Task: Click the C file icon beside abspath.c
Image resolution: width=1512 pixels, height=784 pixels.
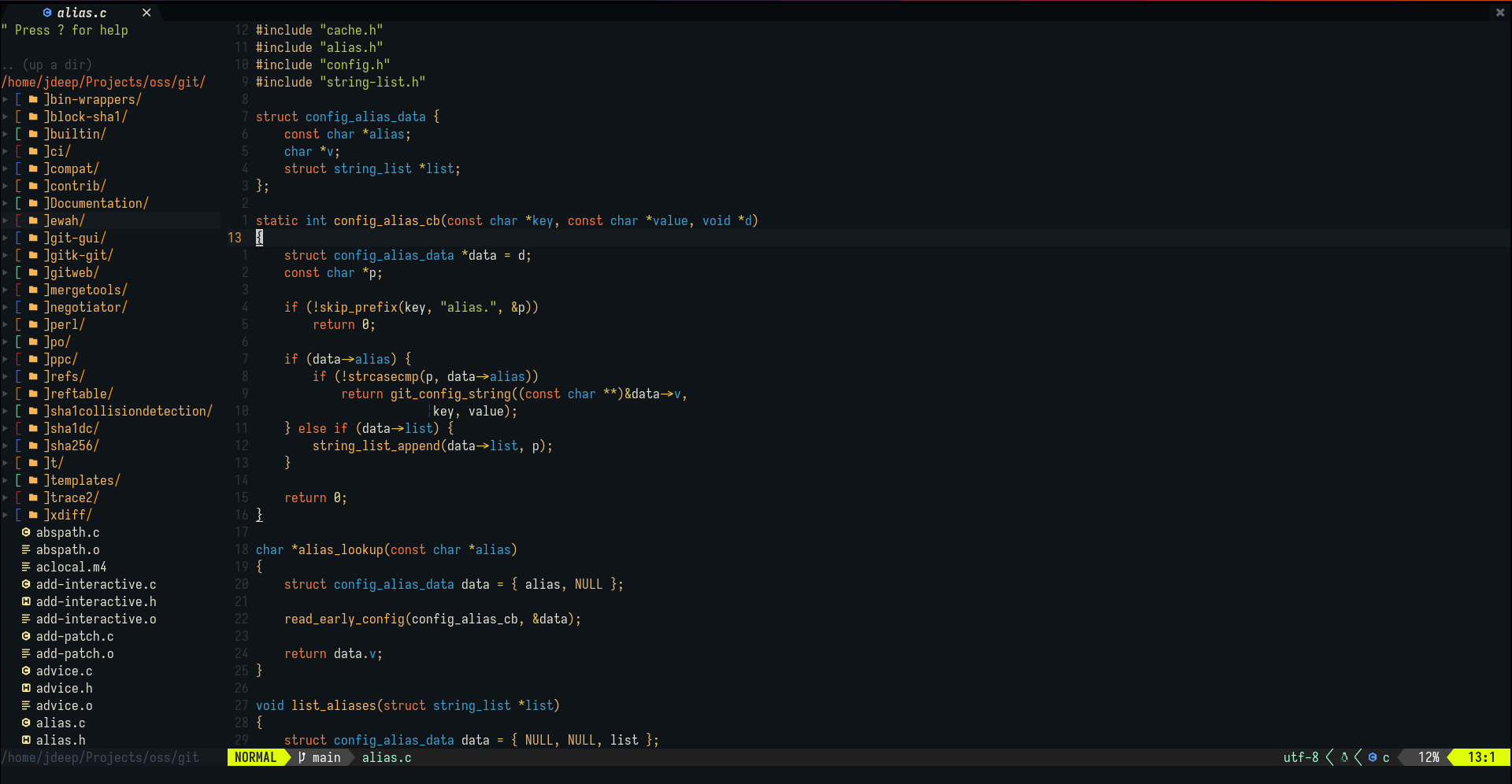Action: (x=26, y=532)
